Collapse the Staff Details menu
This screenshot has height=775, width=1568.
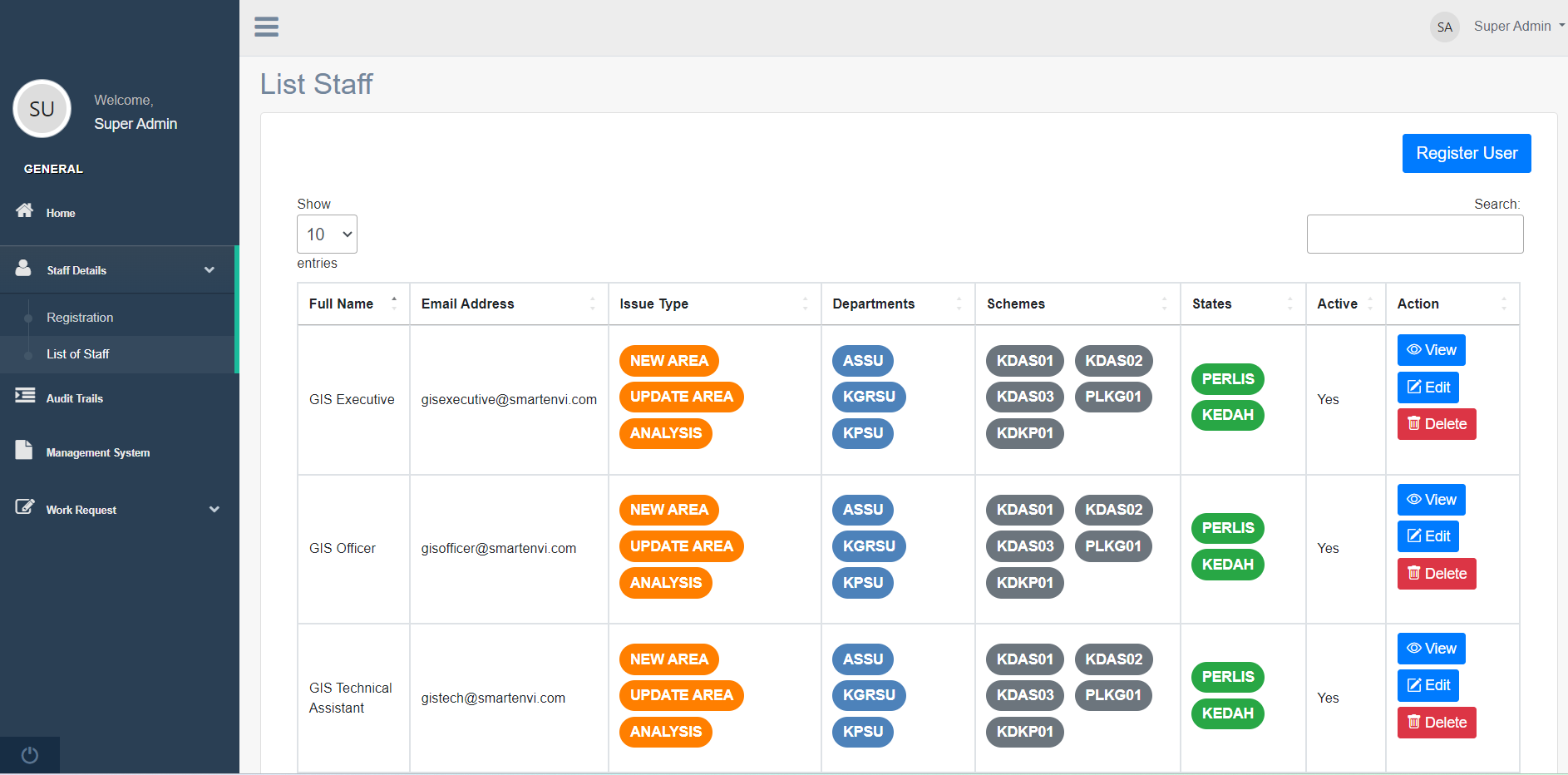pos(209,270)
